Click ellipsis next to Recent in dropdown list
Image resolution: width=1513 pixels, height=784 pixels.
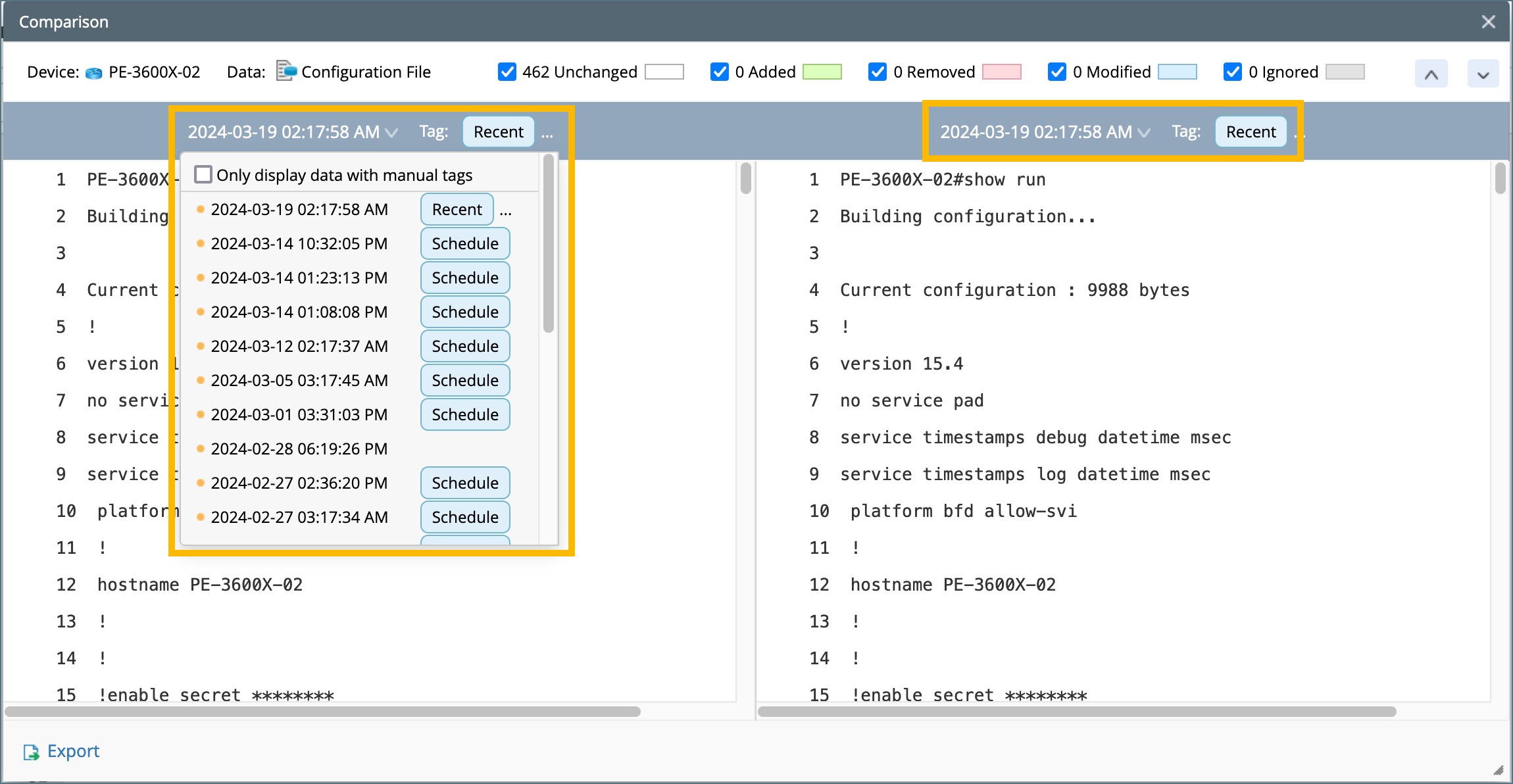click(x=505, y=211)
